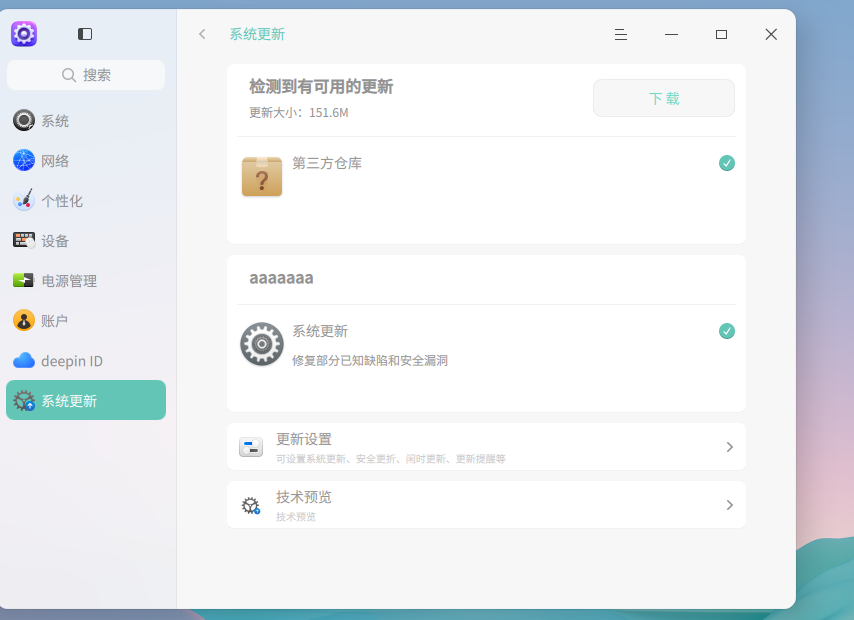This screenshot has height=620, width=854.
Task: Expand 技术预览 with its chevron
Action: pos(730,505)
